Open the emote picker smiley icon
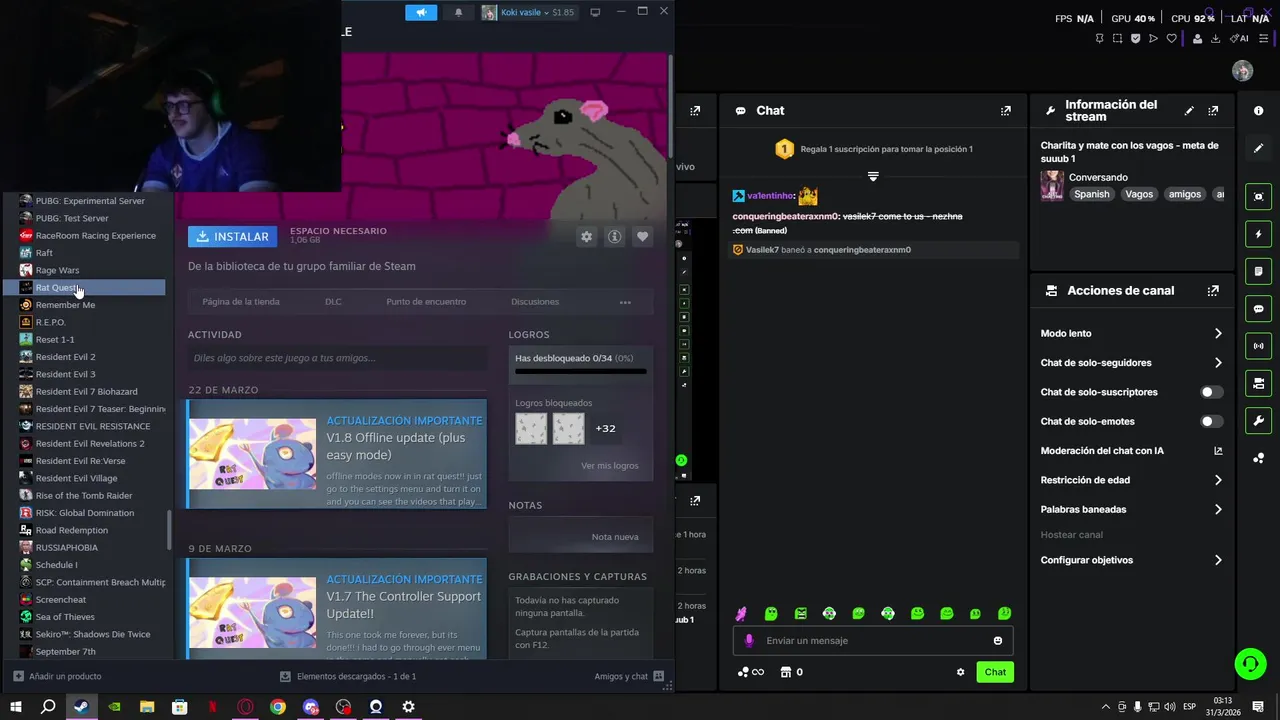This screenshot has width=1280, height=720. point(998,641)
